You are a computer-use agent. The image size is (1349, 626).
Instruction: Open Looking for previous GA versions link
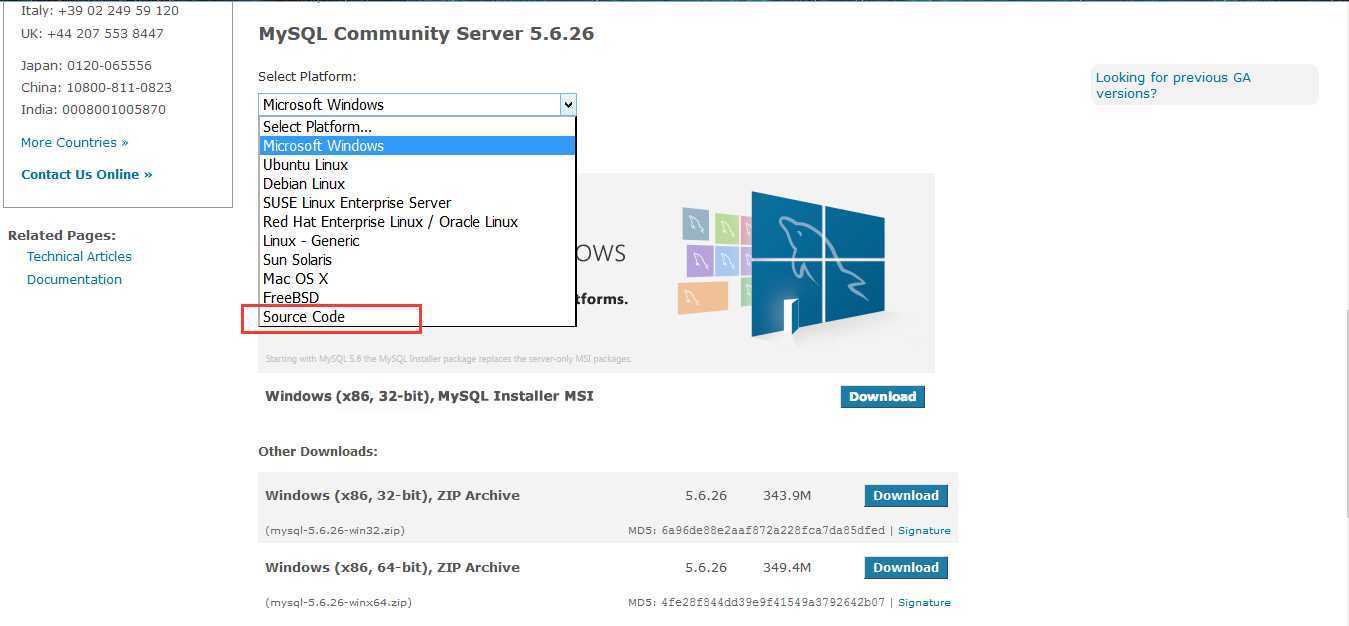[1173, 85]
